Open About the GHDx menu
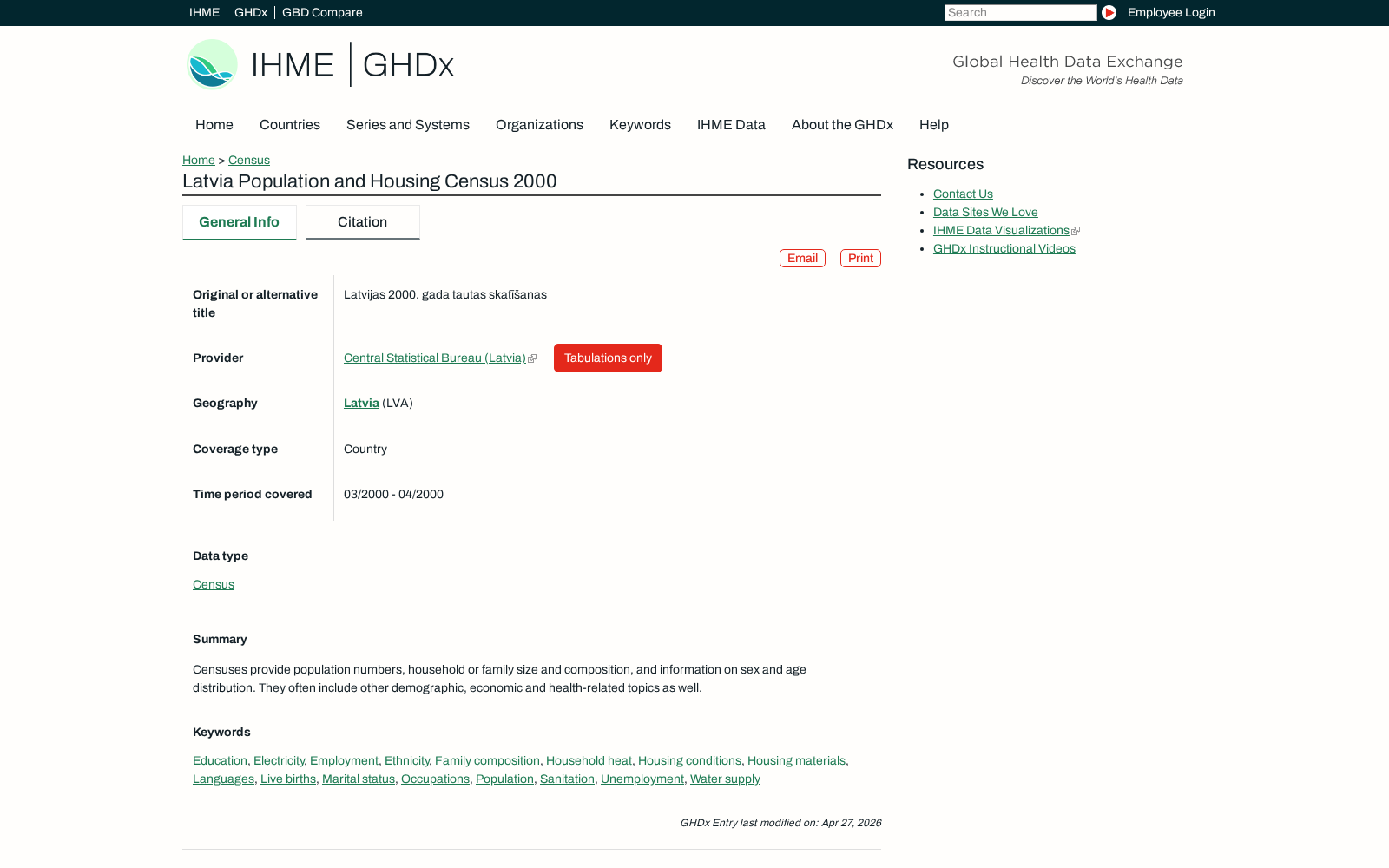 point(842,125)
